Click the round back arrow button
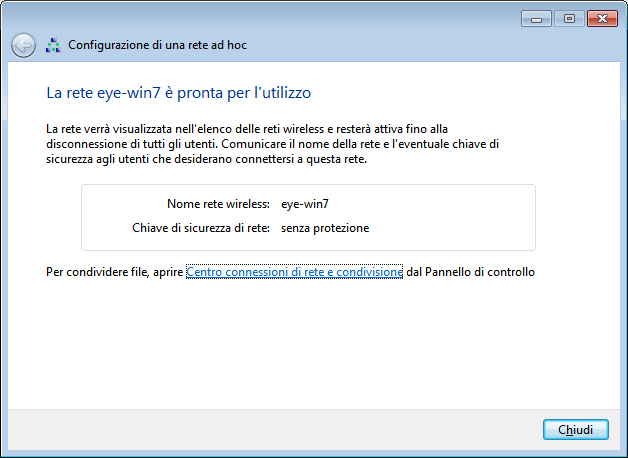628x458 pixels. (23, 45)
